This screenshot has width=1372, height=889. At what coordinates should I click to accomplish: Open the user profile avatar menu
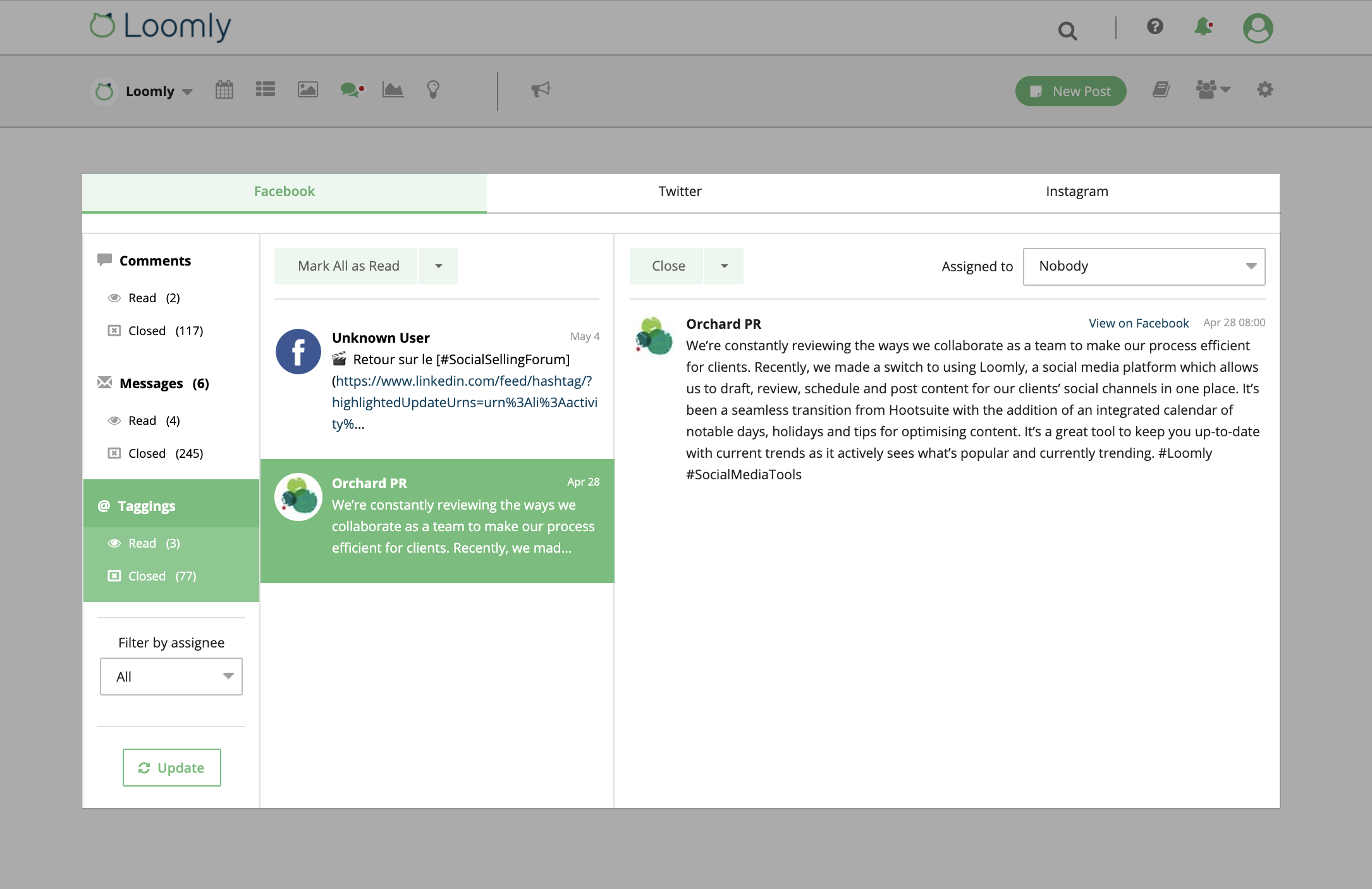click(1258, 28)
